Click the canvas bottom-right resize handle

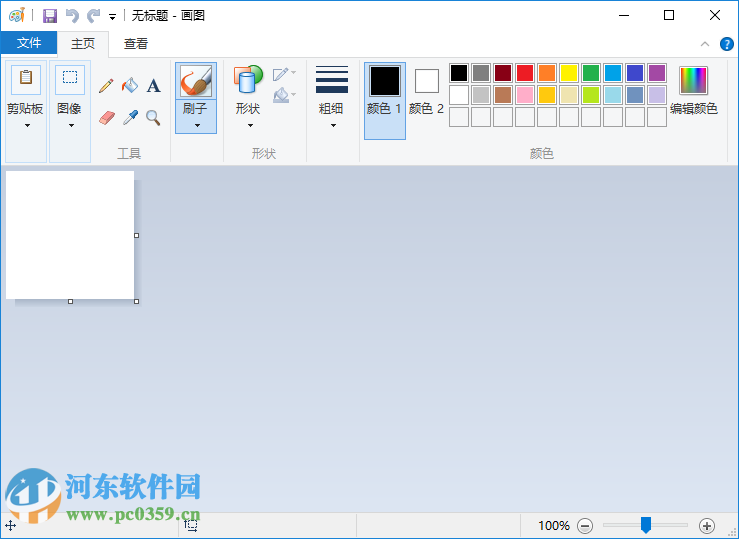coord(137,302)
